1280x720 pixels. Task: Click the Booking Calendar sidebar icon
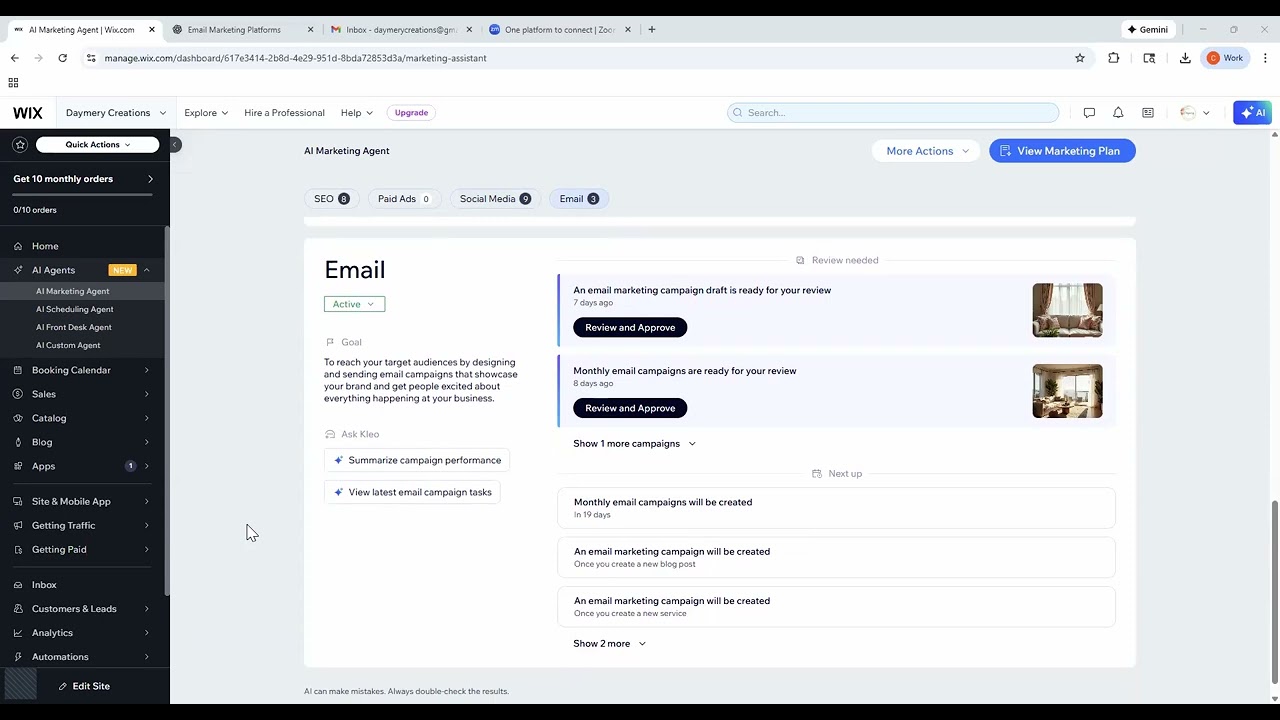18,370
